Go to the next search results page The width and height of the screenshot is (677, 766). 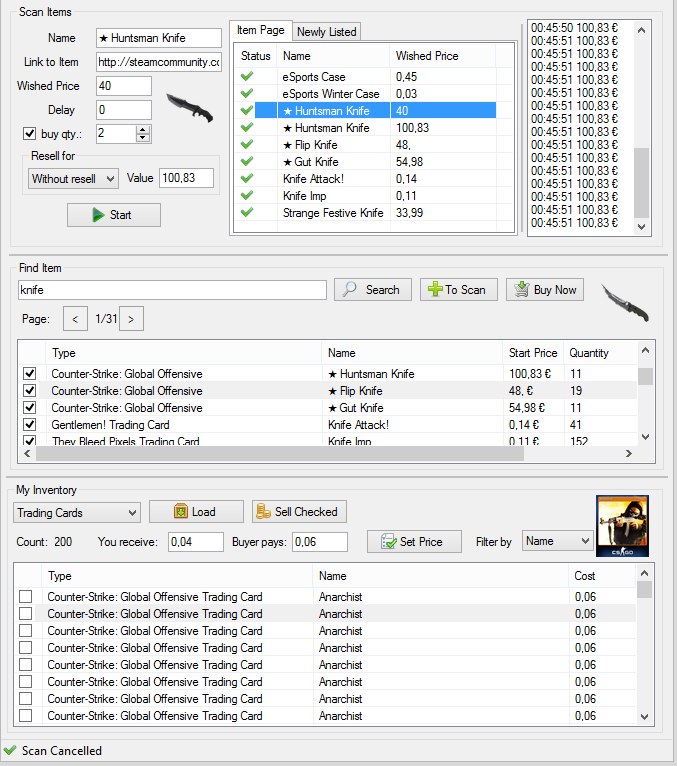coord(131,319)
